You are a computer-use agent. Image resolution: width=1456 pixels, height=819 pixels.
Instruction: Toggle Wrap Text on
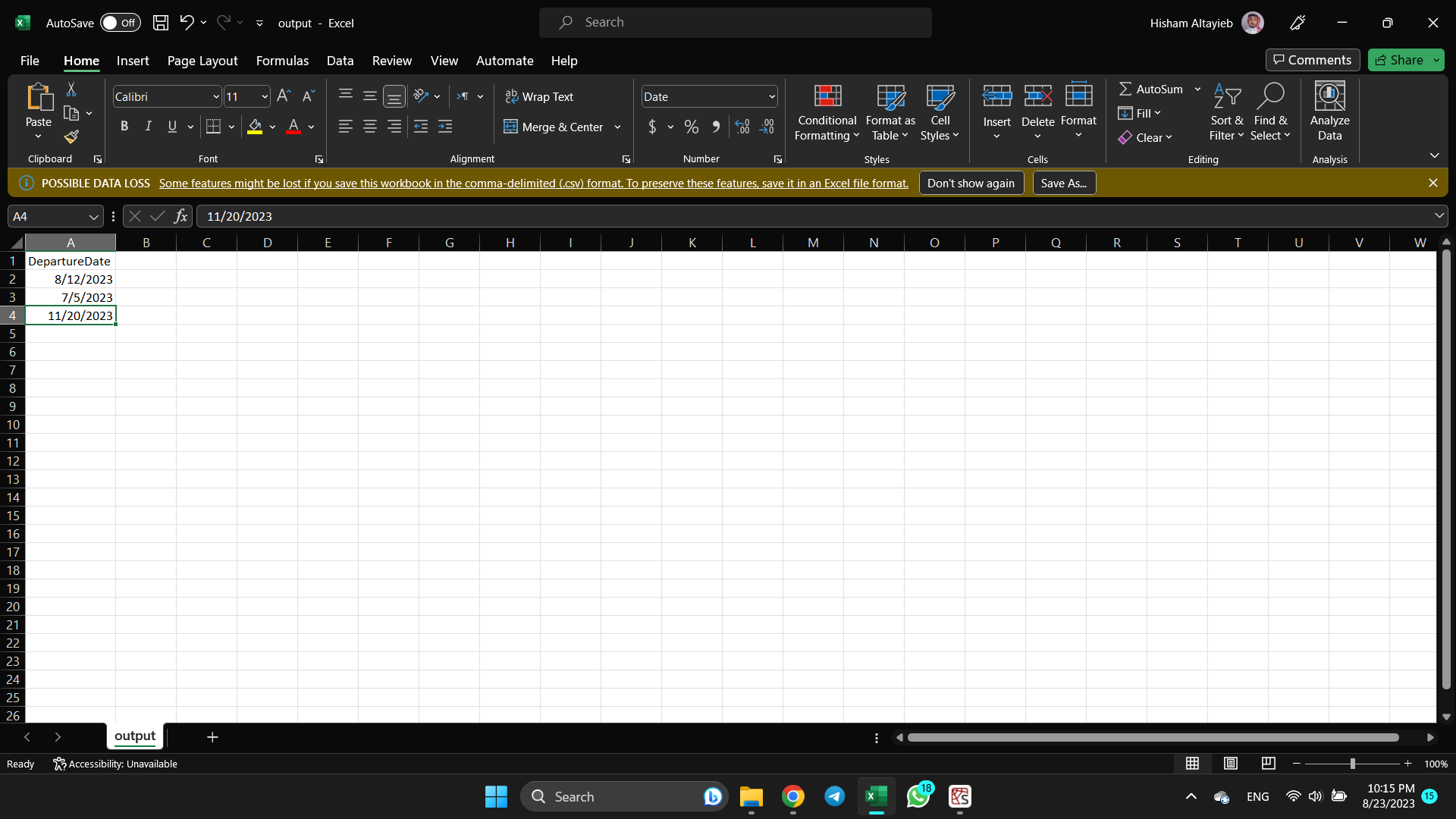click(539, 97)
